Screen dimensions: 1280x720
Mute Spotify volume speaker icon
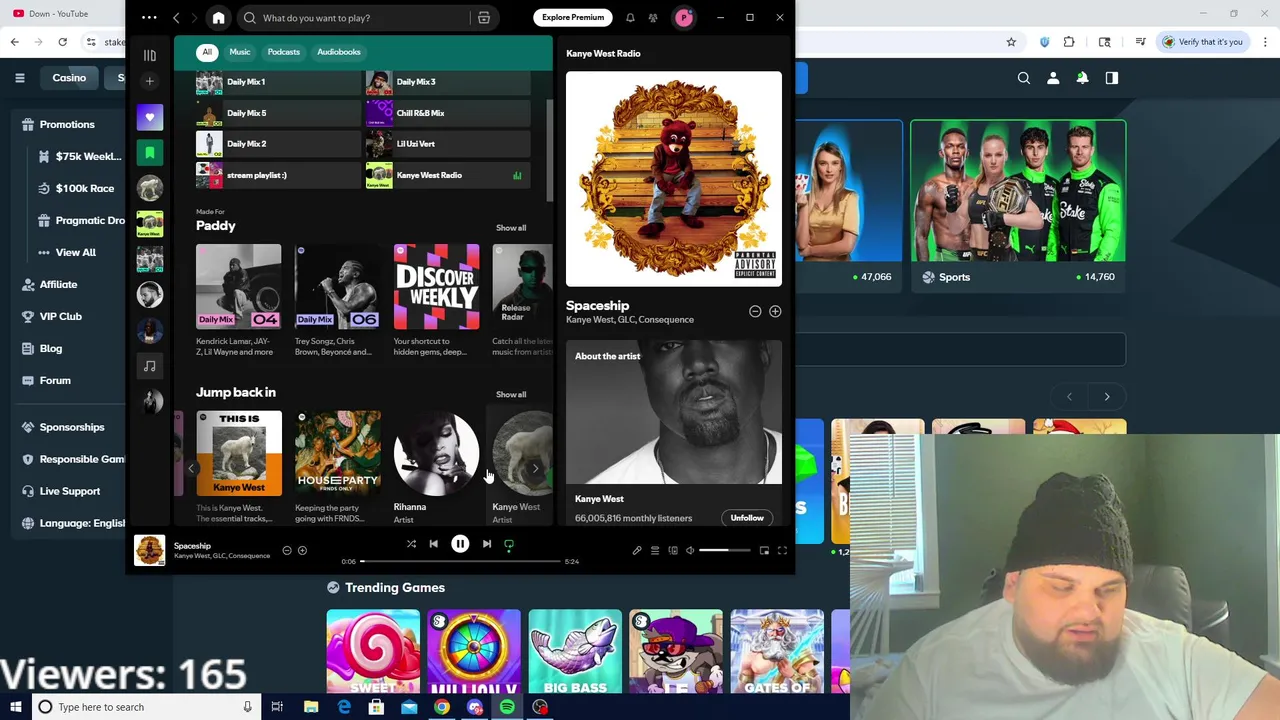pos(690,550)
